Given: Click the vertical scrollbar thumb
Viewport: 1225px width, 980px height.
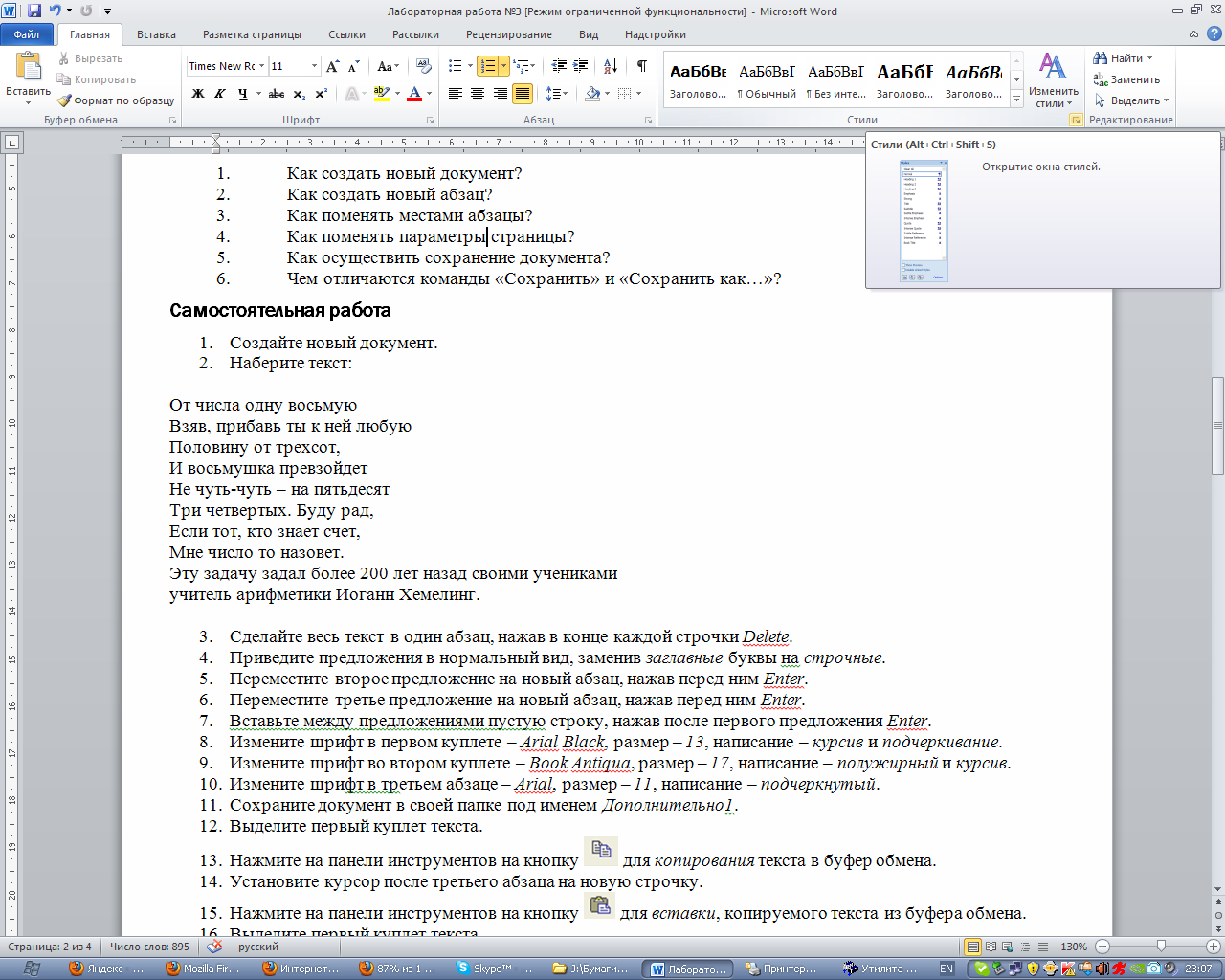Looking at the screenshot, I should [1217, 426].
